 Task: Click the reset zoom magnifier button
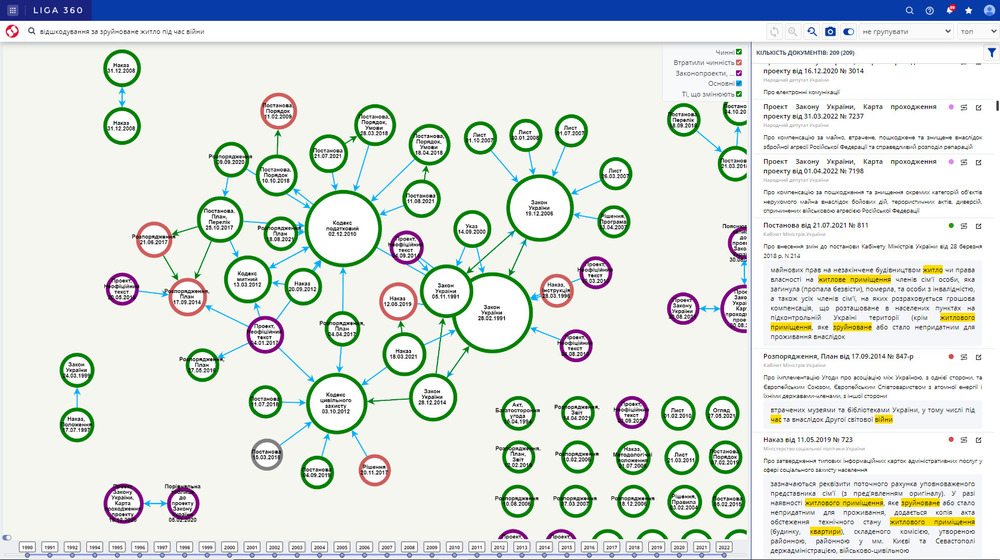[811, 31]
